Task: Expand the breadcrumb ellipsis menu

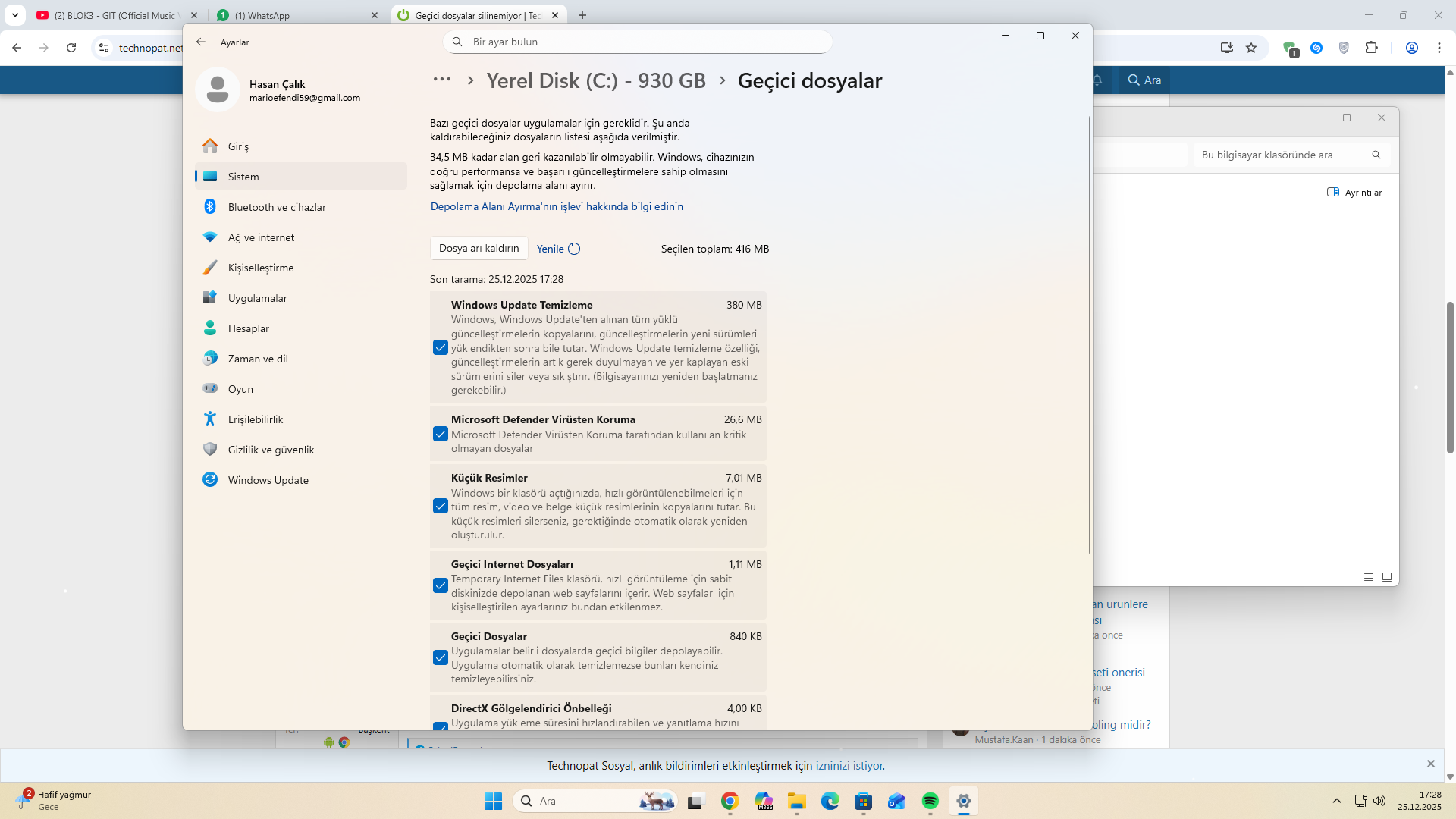Action: coord(441,80)
